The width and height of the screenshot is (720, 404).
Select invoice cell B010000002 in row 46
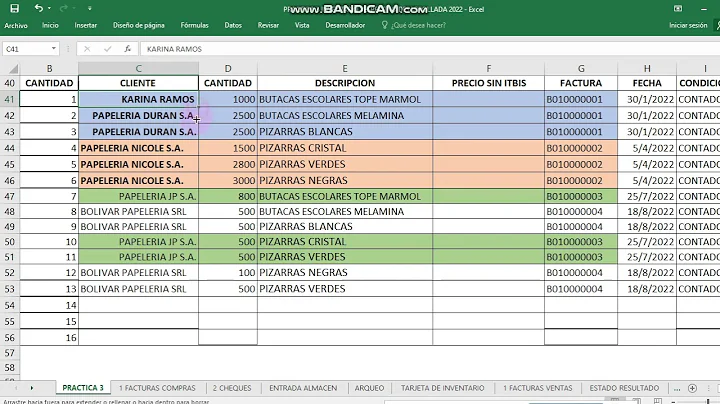[581, 180]
